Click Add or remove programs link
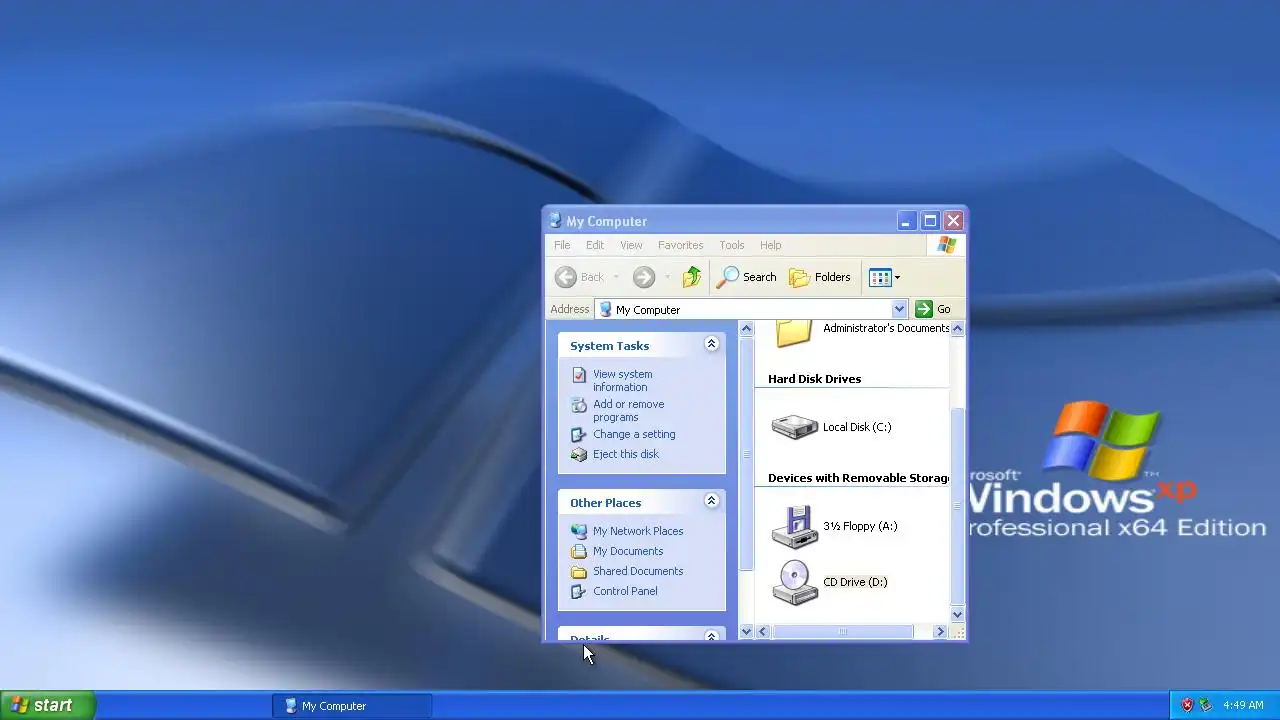Viewport: 1280px width, 720px height. tap(628, 411)
